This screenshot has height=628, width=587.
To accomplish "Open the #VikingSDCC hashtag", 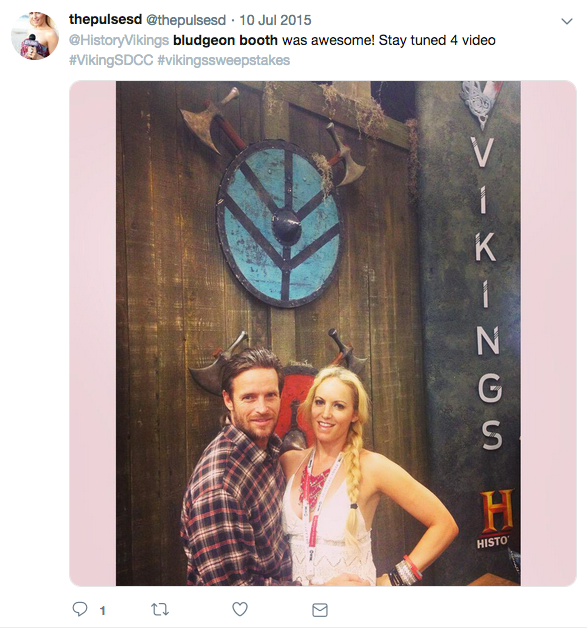I will tap(111, 60).
